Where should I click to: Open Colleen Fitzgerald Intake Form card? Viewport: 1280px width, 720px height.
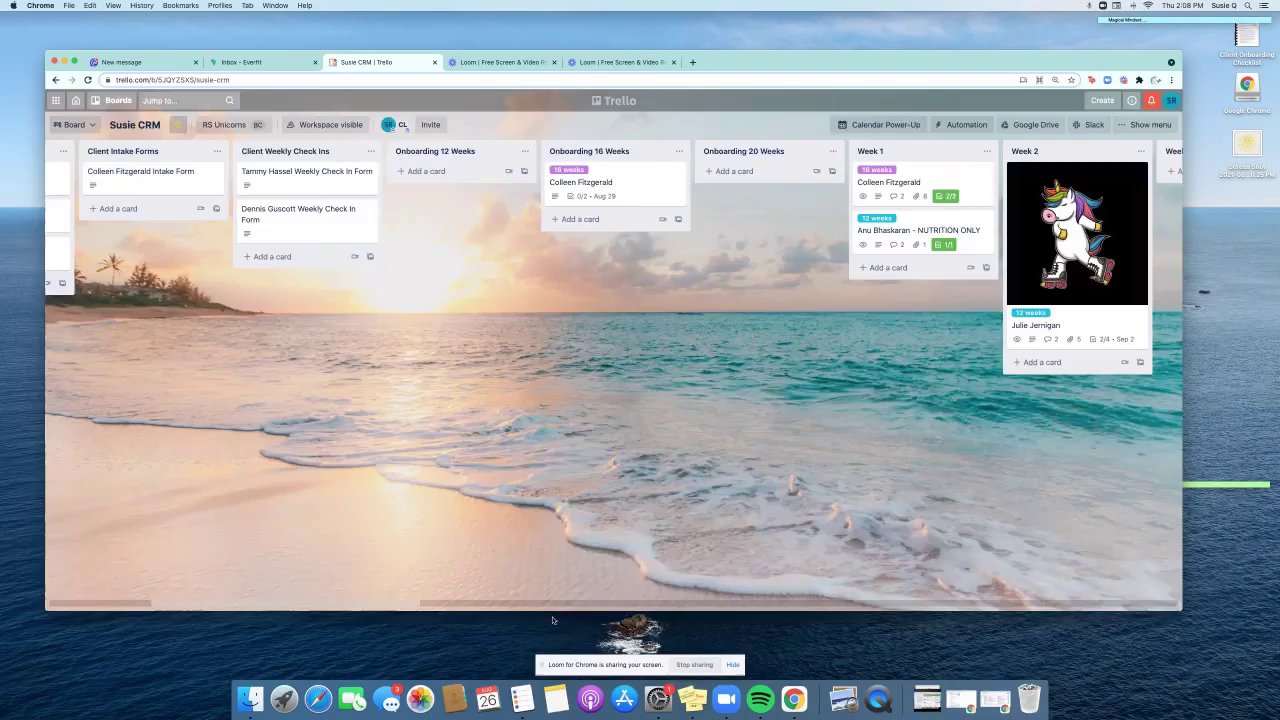pos(152,177)
